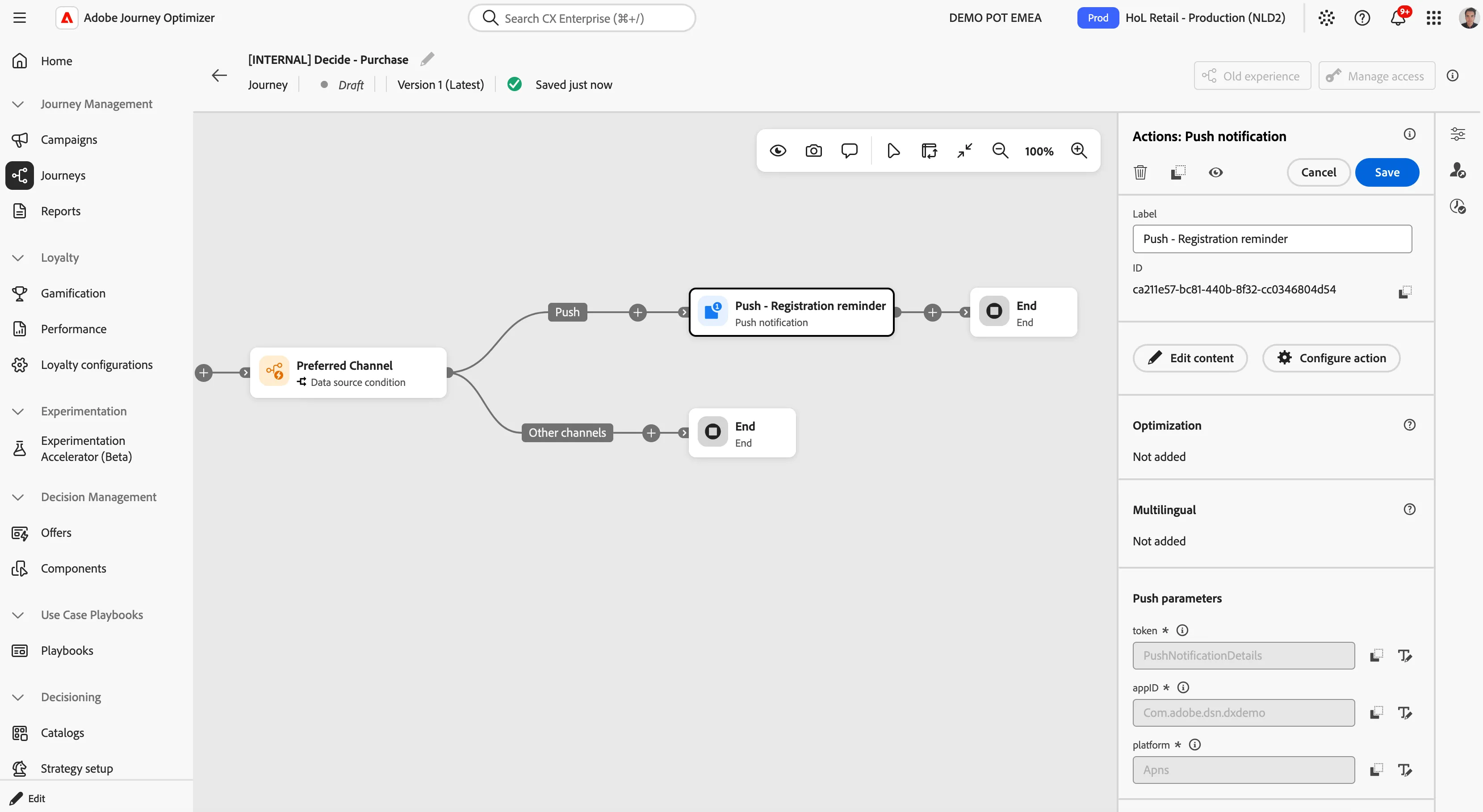The width and height of the screenshot is (1483, 812).
Task: Click the camera snapshot icon in canvas toolbar
Action: click(x=813, y=151)
